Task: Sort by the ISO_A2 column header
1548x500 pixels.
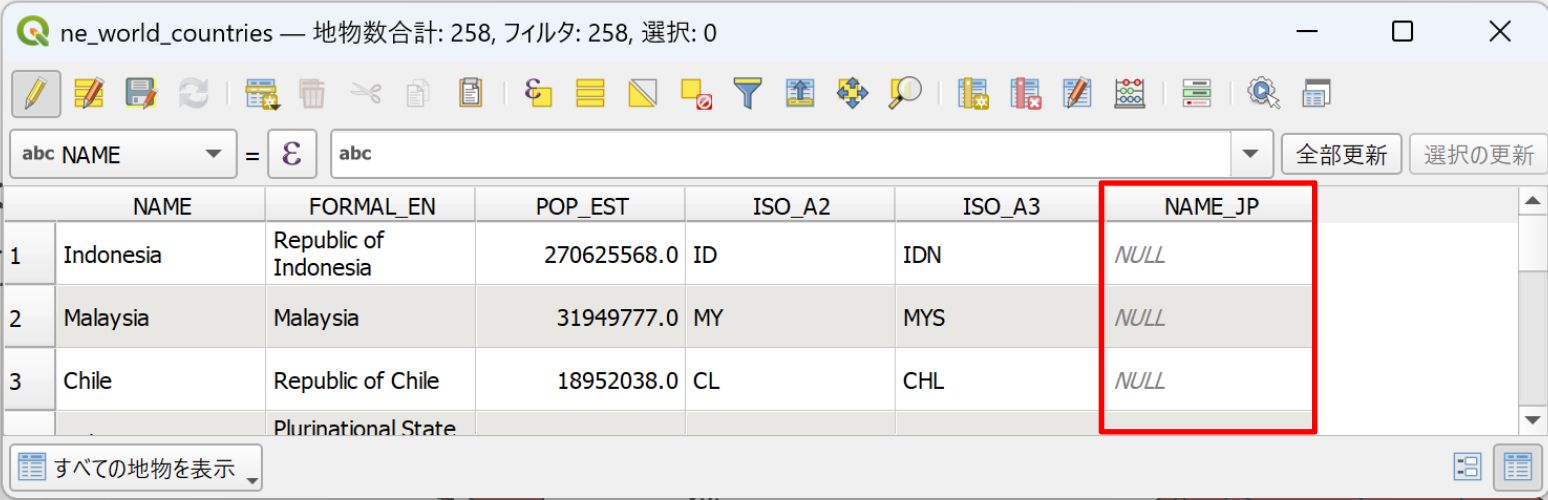Action: pos(791,206)
